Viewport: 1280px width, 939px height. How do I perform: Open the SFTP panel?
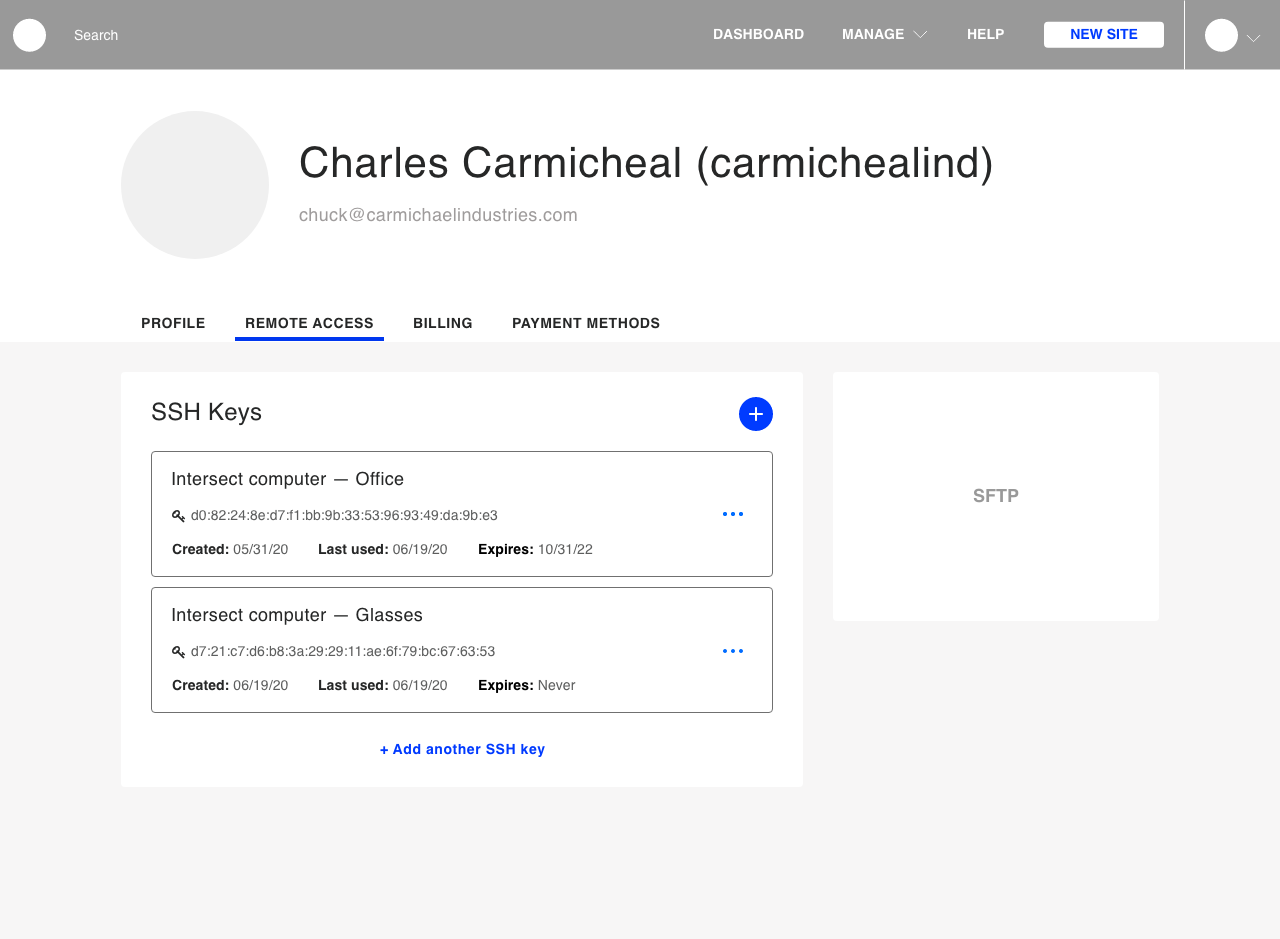[x=996, y=496]
